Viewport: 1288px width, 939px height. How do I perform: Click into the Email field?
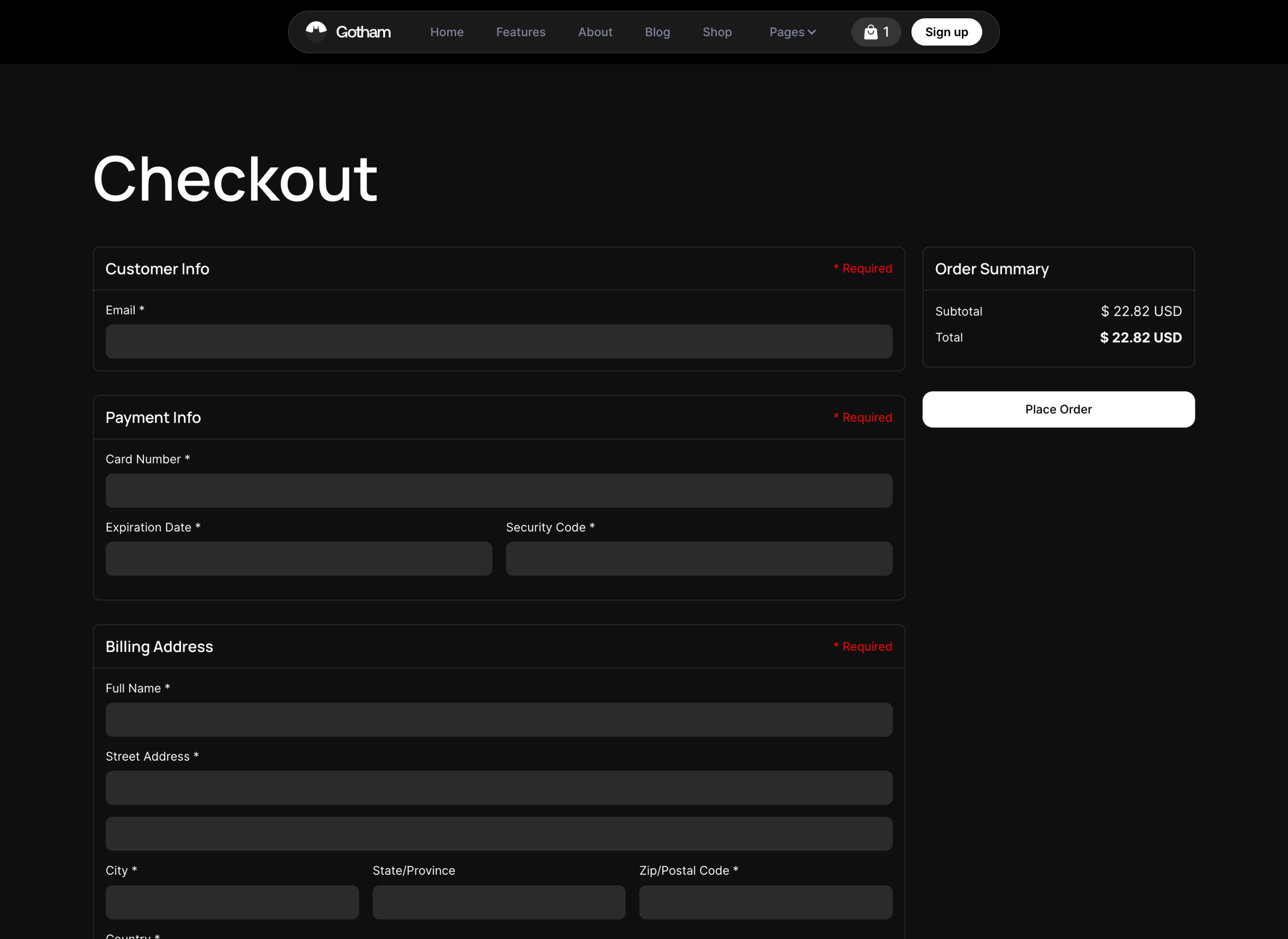[x=499, y=342]
